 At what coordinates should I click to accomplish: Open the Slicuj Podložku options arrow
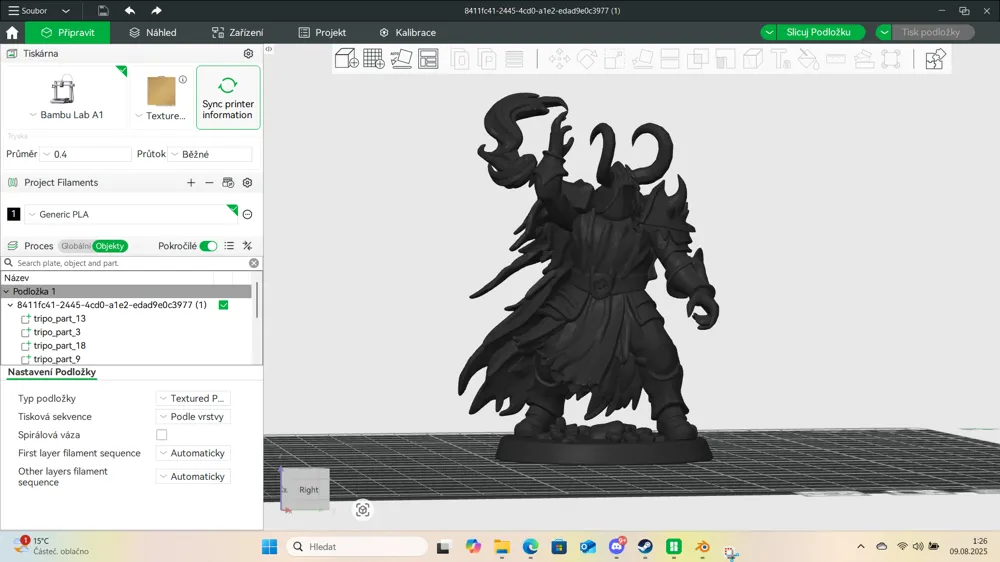click(x=769, y=33)
